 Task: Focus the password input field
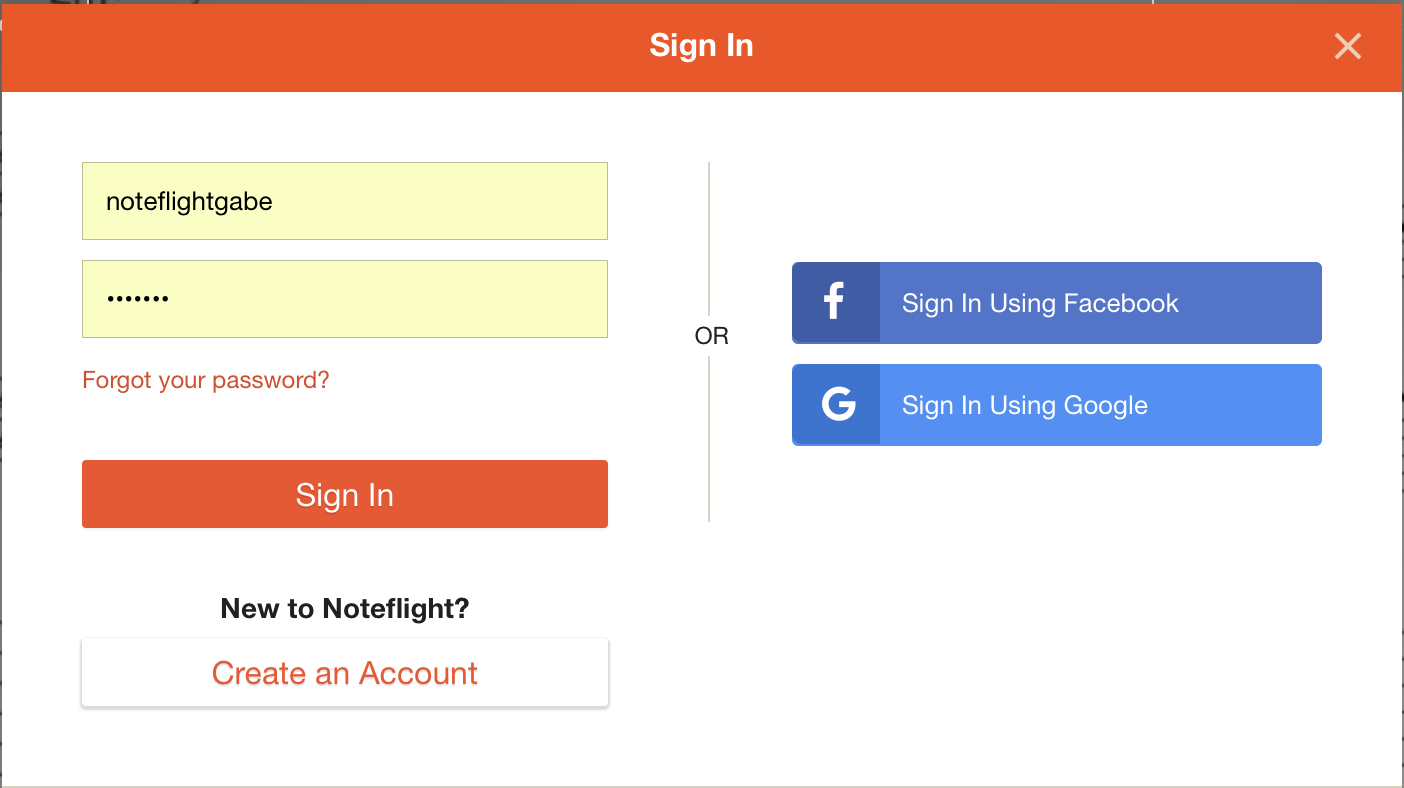[x=345, y=299]
